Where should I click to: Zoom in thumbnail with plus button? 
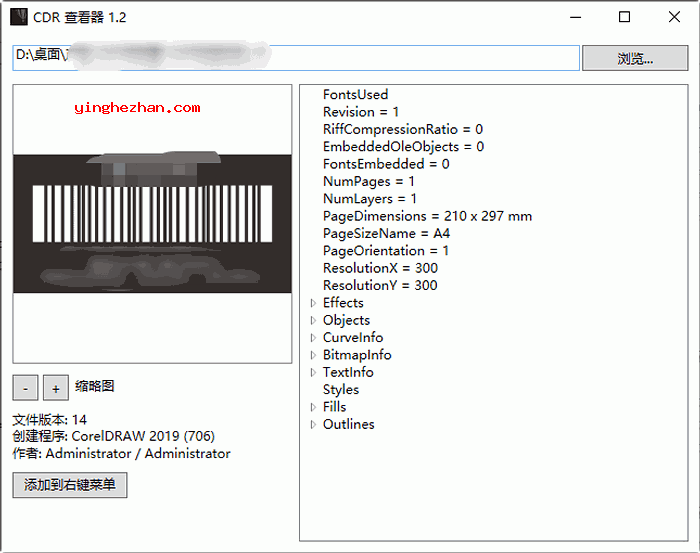click(x=56, y=387)
